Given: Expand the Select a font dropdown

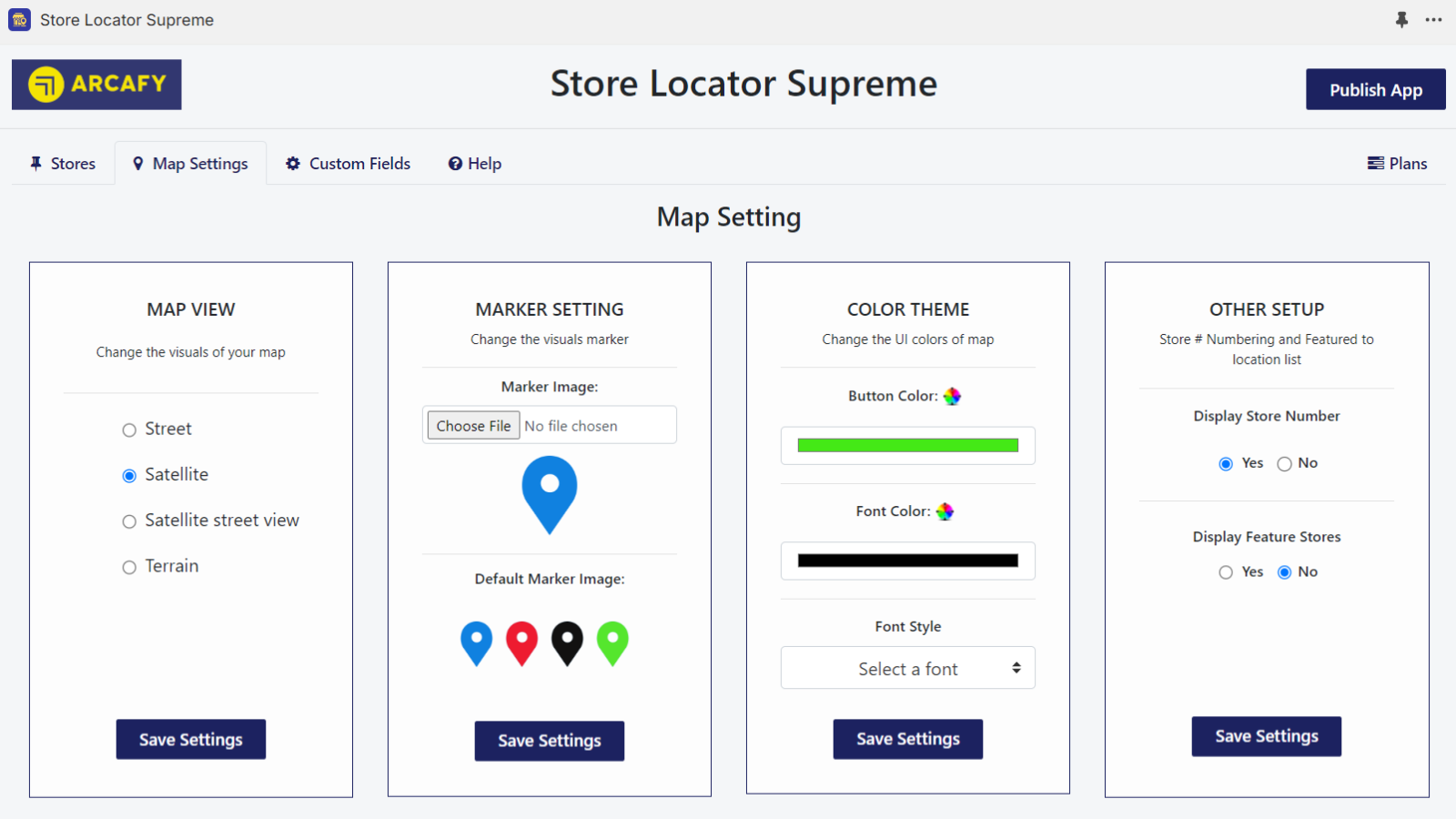Looking at the screenshot, I should [907, 669].
